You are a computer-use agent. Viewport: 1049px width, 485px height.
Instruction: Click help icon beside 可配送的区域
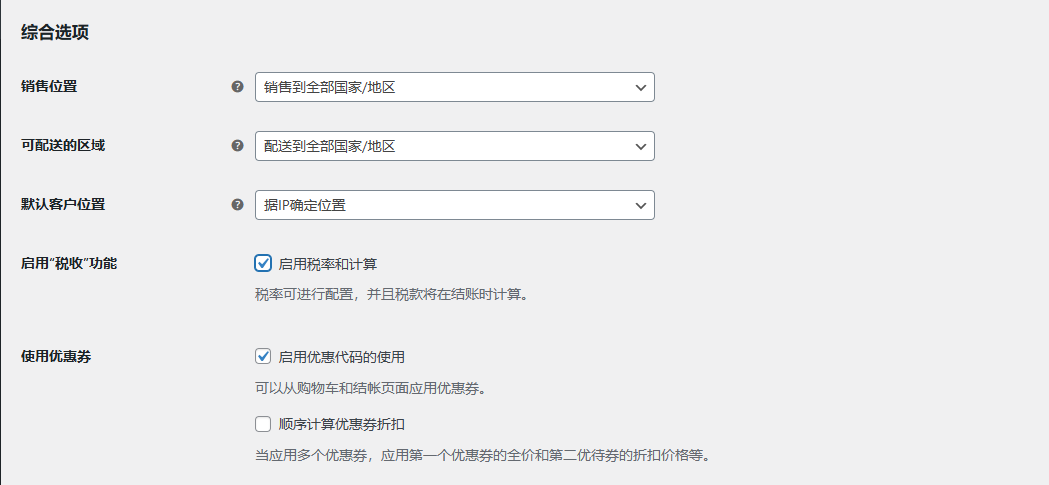(237, 145)
